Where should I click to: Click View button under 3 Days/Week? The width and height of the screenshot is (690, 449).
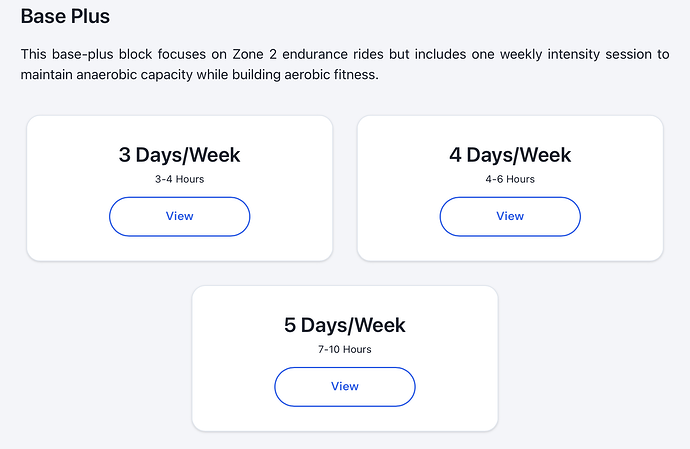[x=179, y=216]
